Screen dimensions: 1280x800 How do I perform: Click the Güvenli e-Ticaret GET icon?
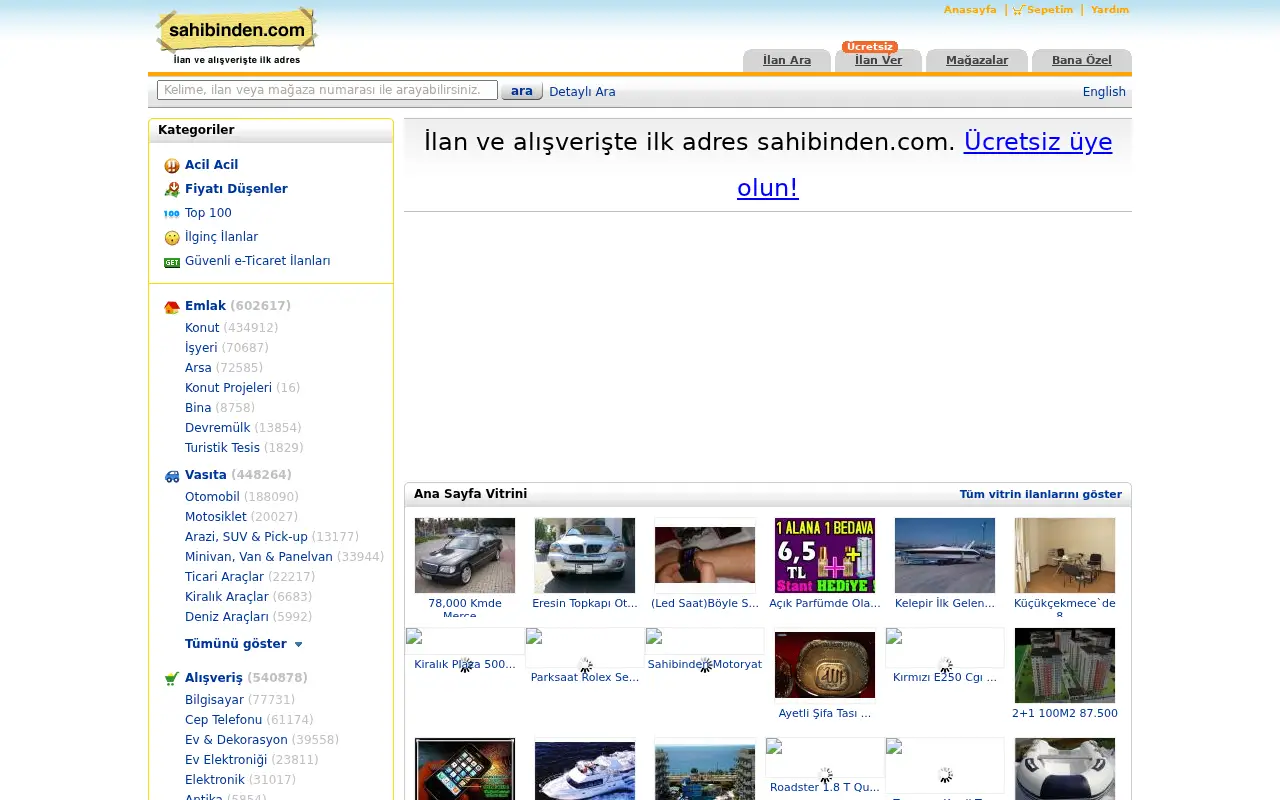click(172, 262)
